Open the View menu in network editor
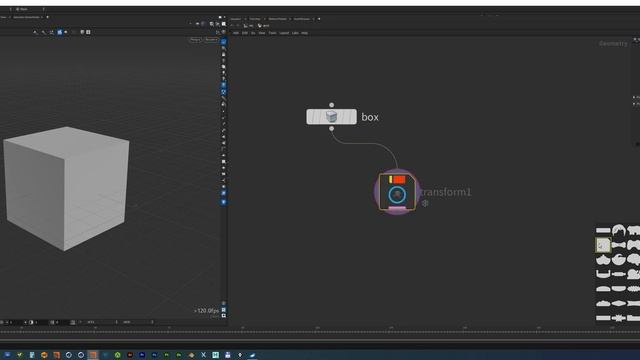The width and height of the screenshot is (640, 360). click(262, 33)
